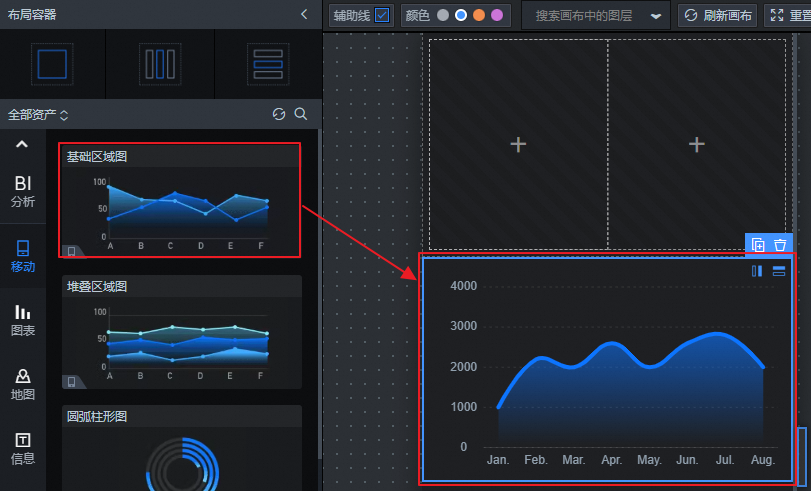Click the 颜色 label in toolbar

(418, 16)
